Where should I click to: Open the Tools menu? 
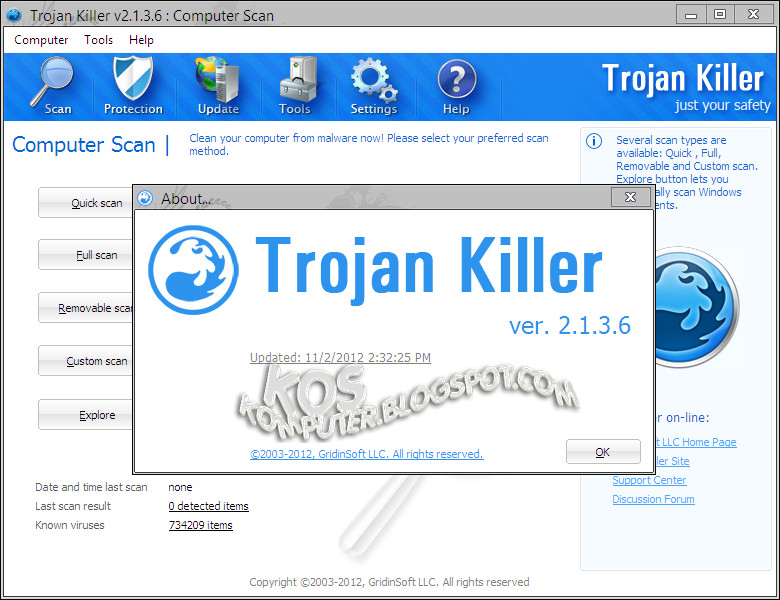pos(98,40)
